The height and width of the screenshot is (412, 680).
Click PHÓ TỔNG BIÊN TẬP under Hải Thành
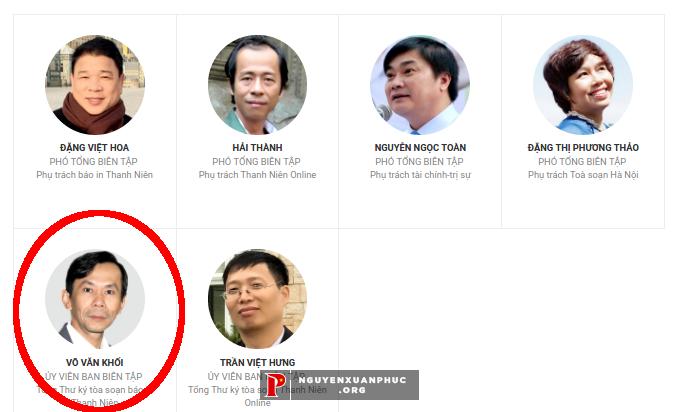point(256,161)
